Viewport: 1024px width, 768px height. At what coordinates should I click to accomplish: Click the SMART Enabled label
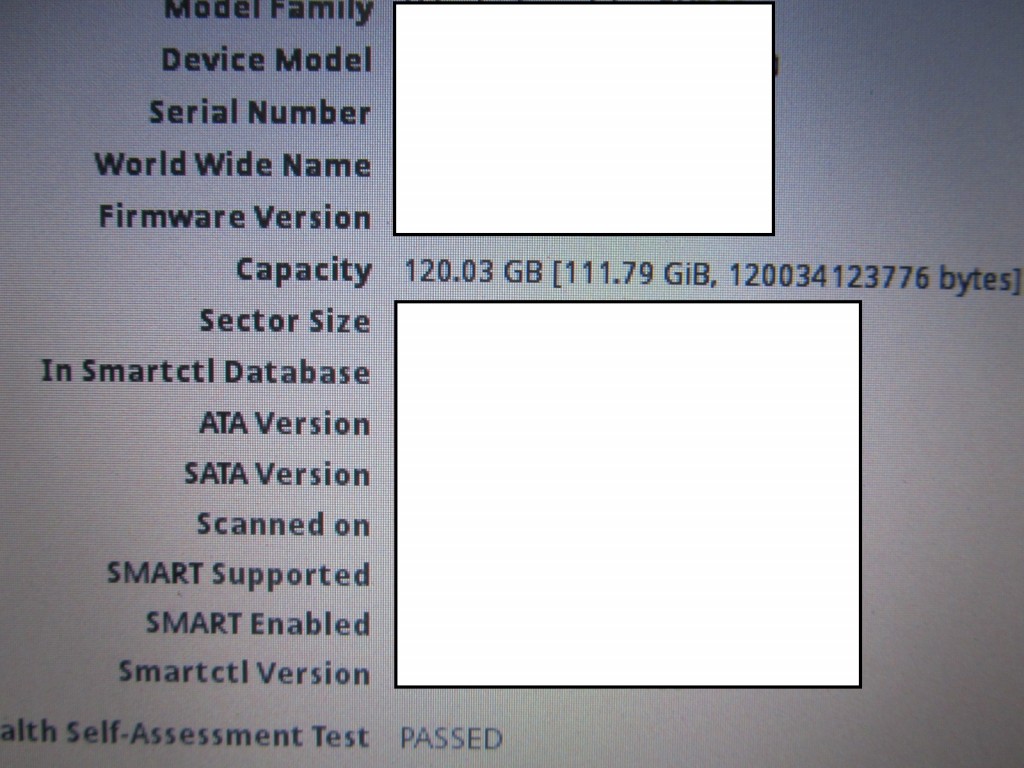pyautogui.click(x=258, y=624)
